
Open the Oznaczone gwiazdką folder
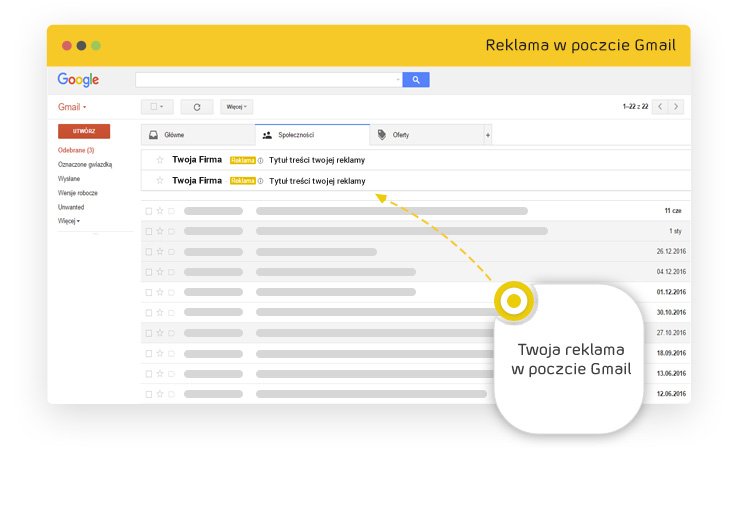[85, 164]
